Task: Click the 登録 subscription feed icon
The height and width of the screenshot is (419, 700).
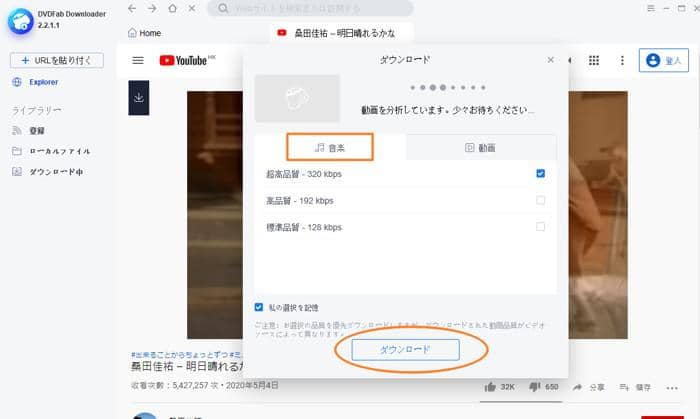Action: pos(17,130)
